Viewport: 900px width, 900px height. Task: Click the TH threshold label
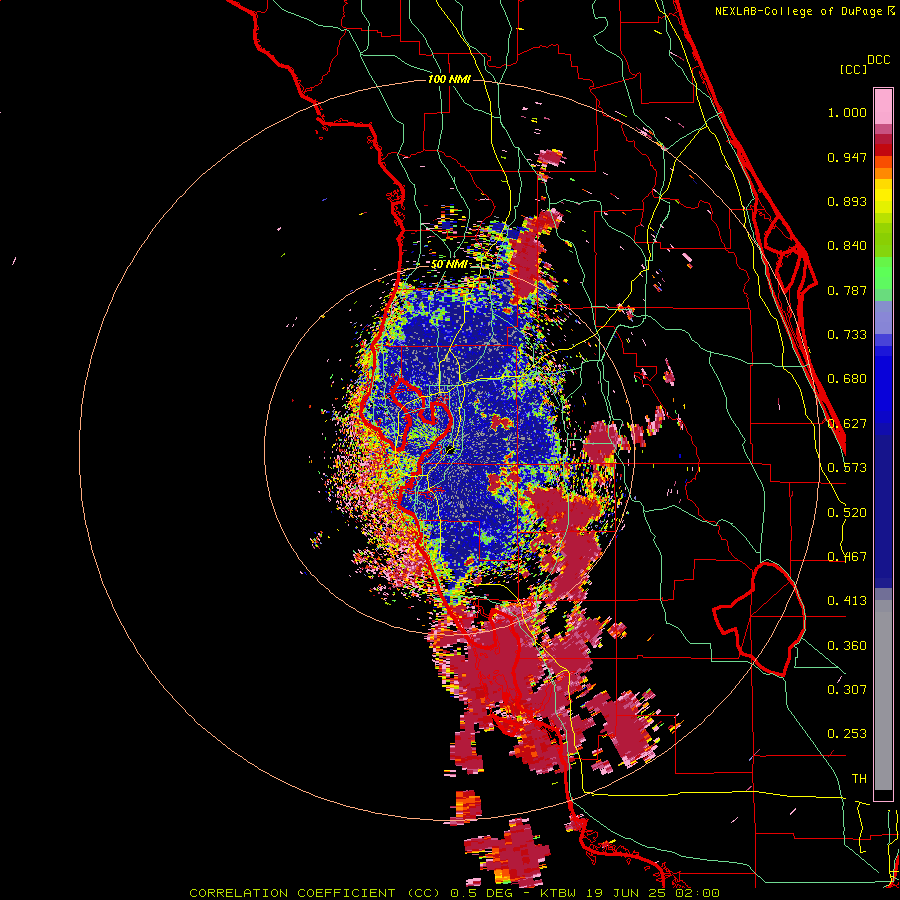point(859,779)
